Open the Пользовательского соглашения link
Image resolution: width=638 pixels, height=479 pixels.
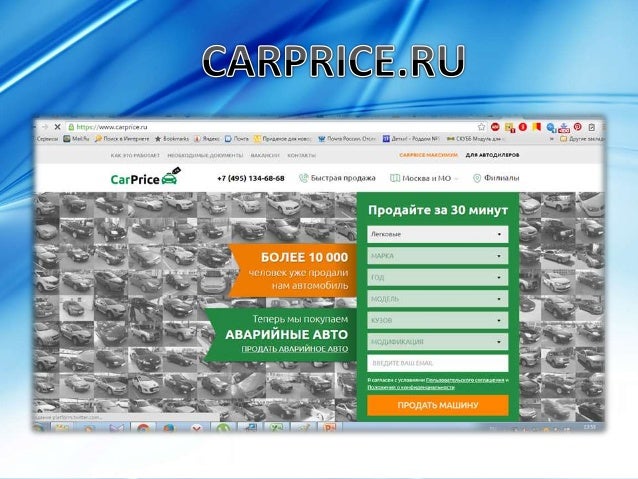point(465,380)
